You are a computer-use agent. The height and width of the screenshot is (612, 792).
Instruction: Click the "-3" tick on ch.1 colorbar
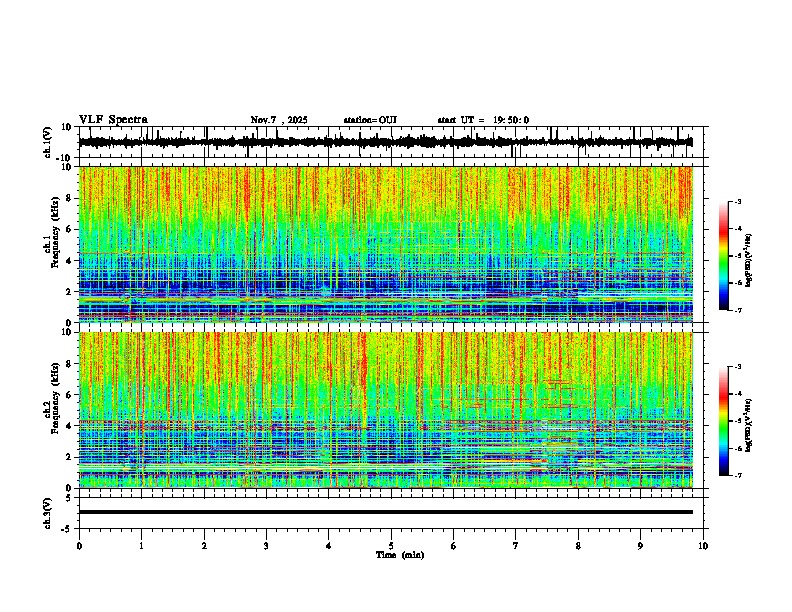(x=737, y=201)
